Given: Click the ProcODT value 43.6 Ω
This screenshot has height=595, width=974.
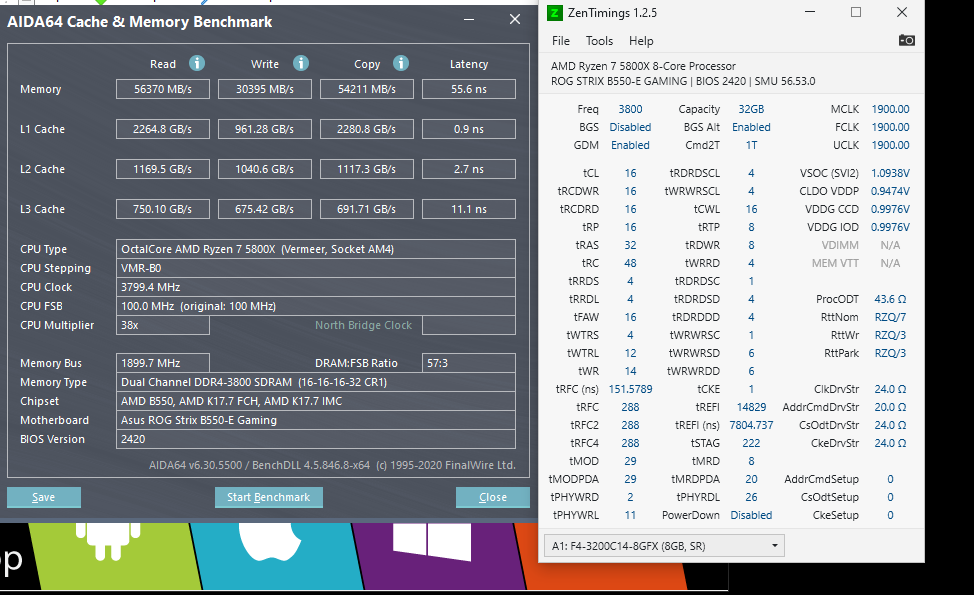Looking at the screenshot, I should click(890, 299).
